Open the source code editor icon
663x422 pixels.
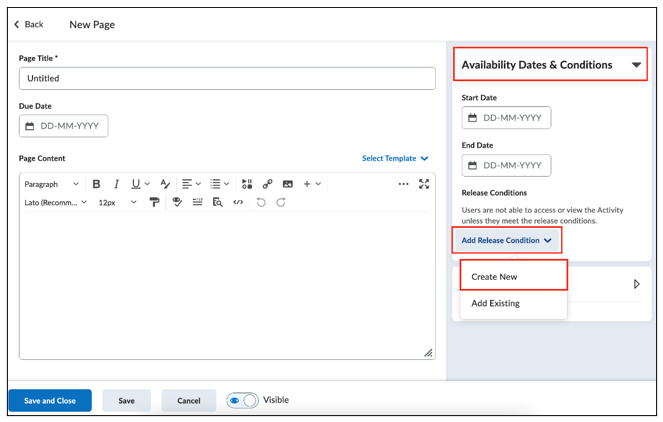coord(238,202)
